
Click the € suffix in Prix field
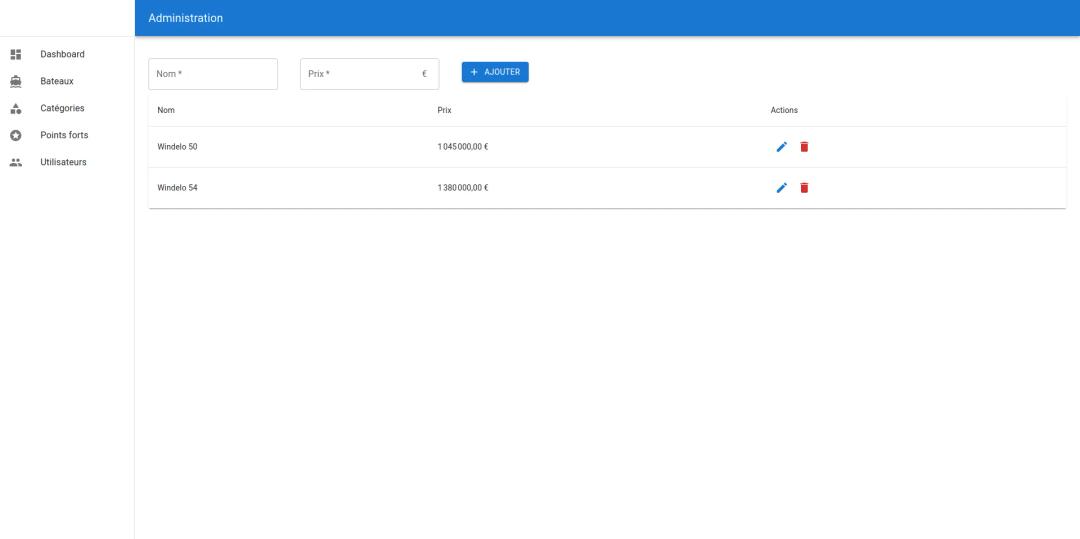(x=424, y=74)
